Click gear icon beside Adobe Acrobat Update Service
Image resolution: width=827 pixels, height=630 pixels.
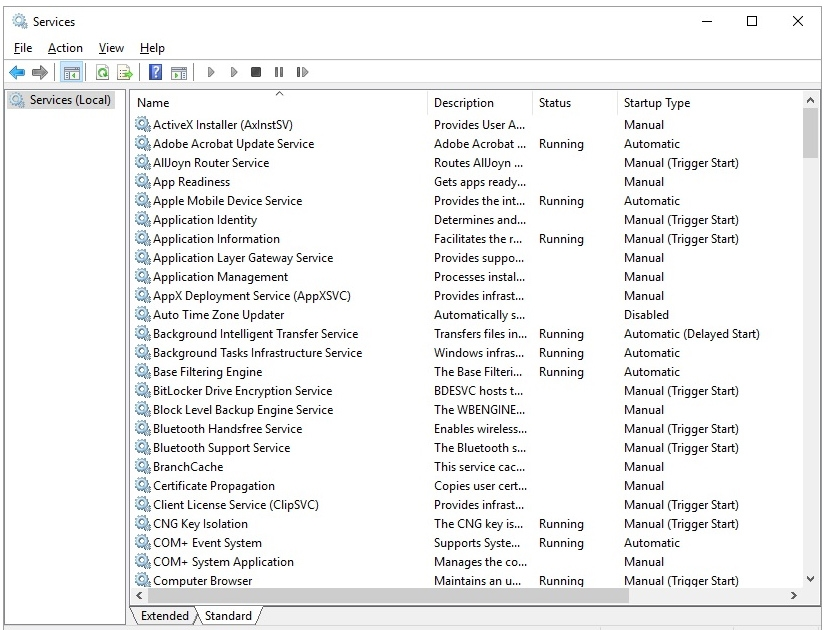142,143
